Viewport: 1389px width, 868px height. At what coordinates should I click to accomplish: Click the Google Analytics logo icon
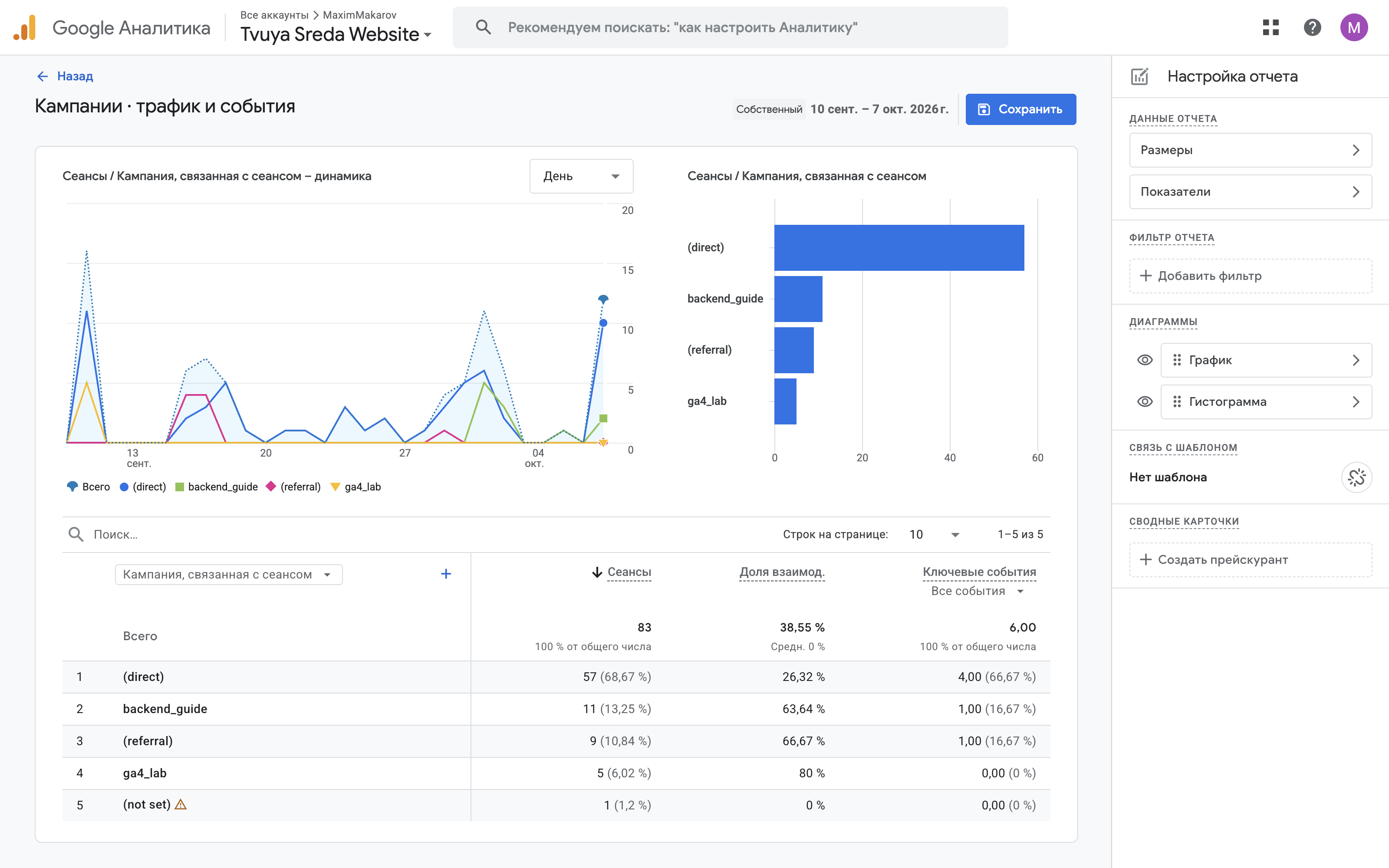(25, 27)
